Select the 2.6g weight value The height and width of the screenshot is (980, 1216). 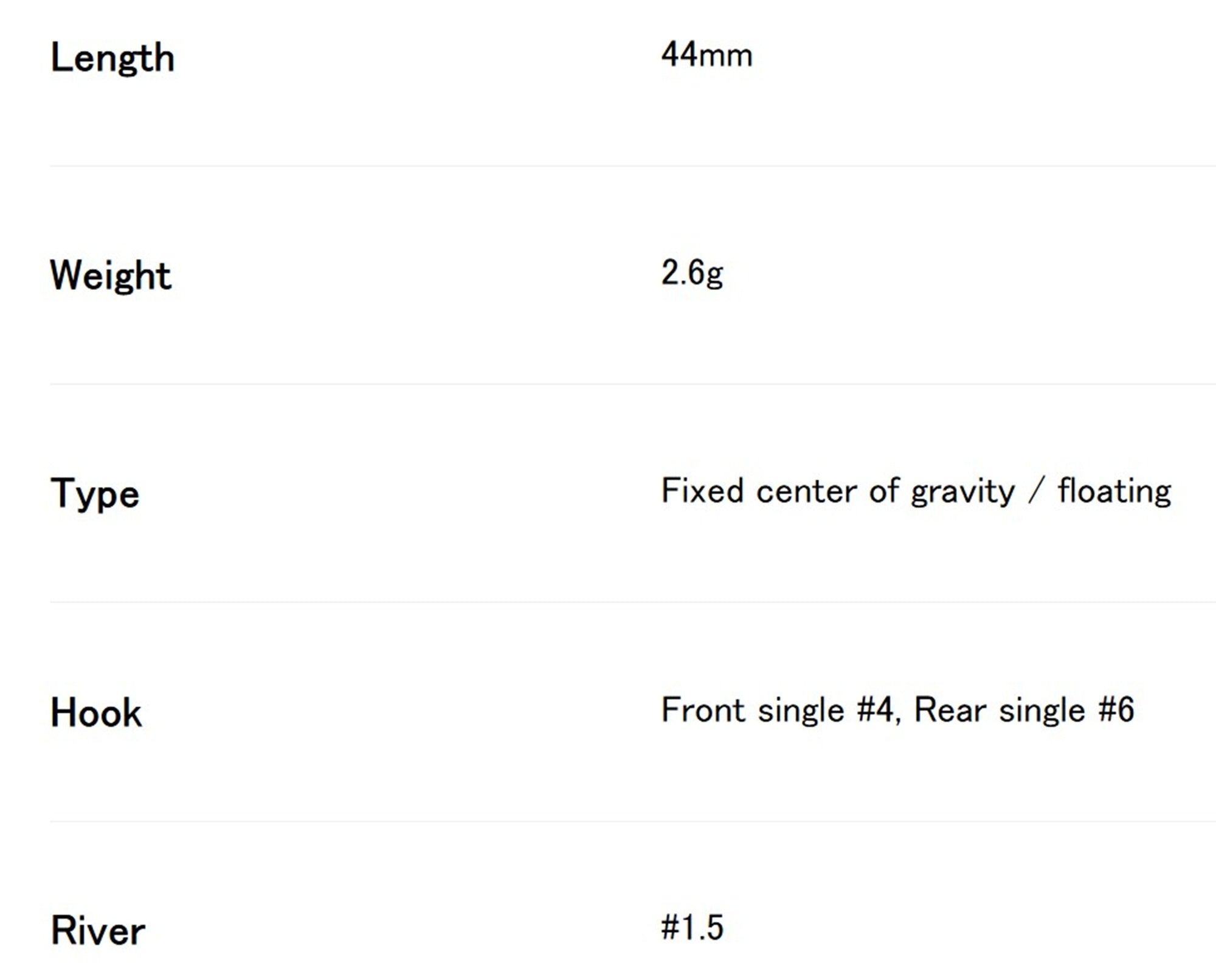[x=693, y=273]
